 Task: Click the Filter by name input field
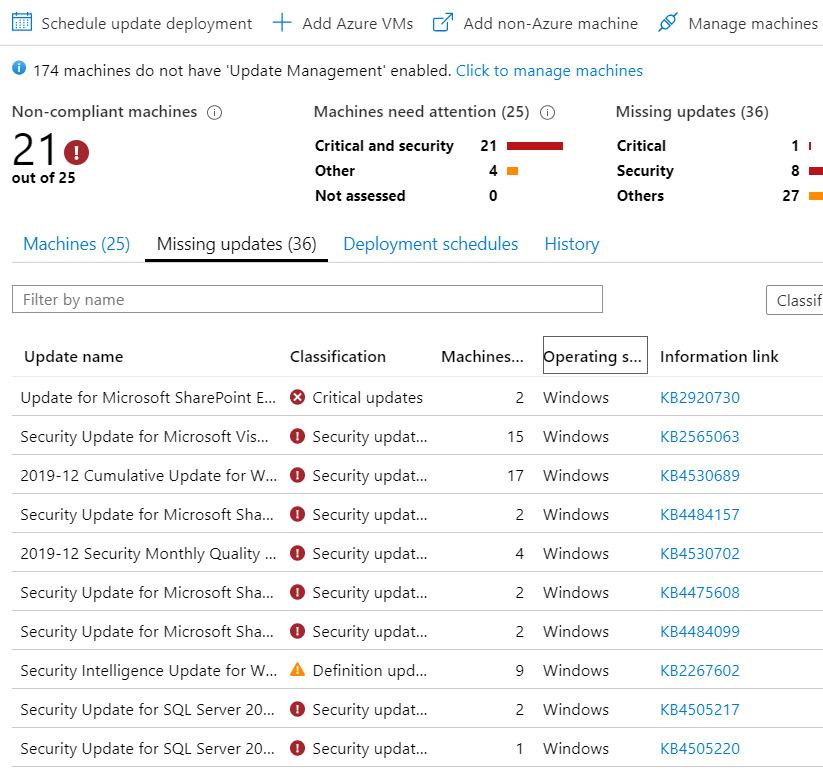point(307,299)
